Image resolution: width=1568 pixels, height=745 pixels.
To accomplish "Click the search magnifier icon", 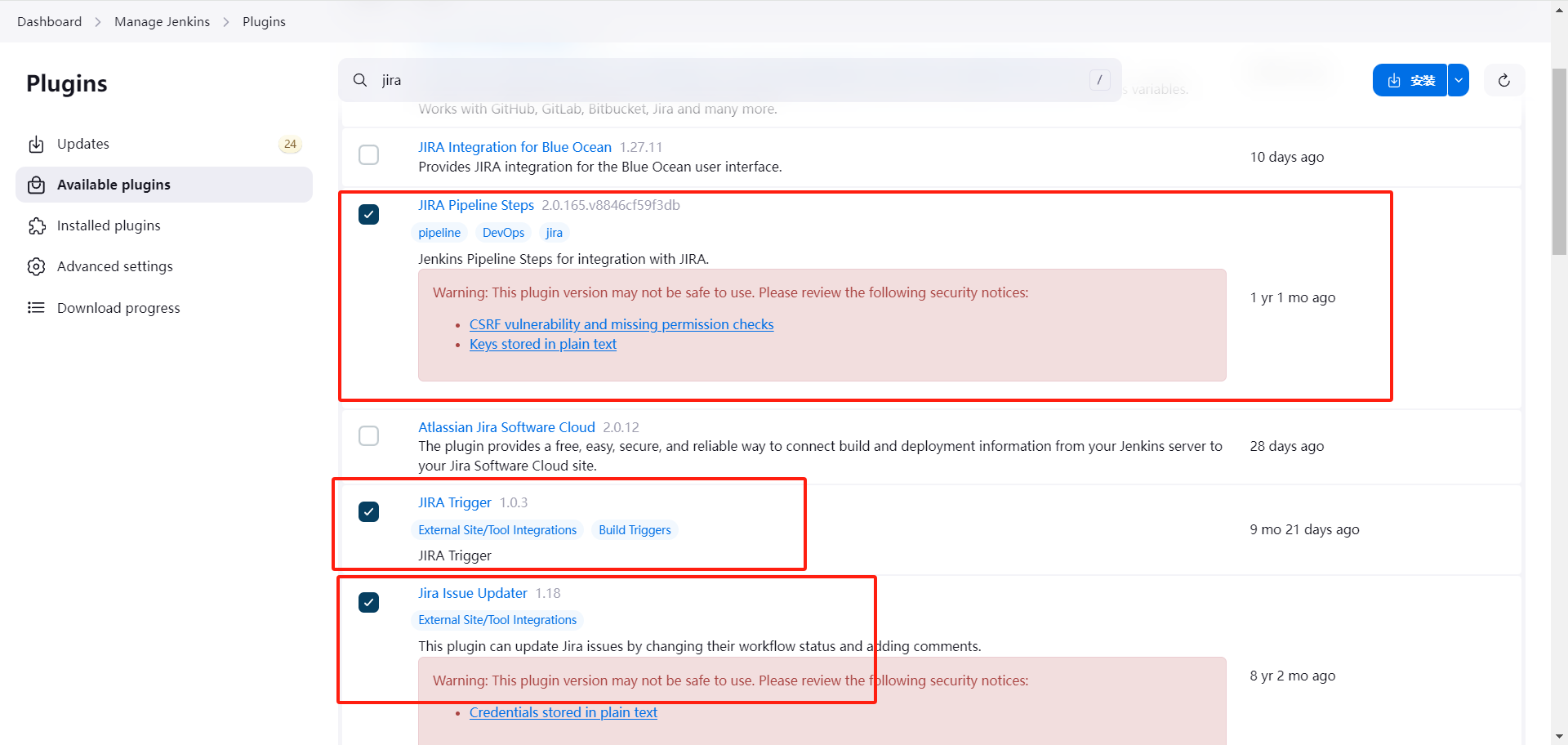I will 360,80.
